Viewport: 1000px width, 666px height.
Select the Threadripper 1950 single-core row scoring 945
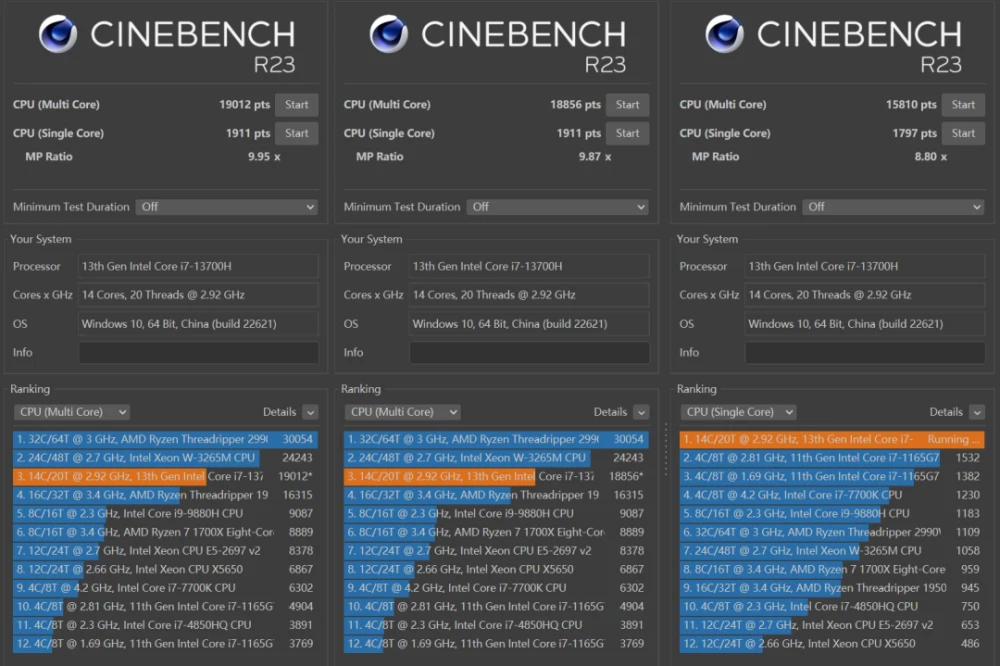832,588
